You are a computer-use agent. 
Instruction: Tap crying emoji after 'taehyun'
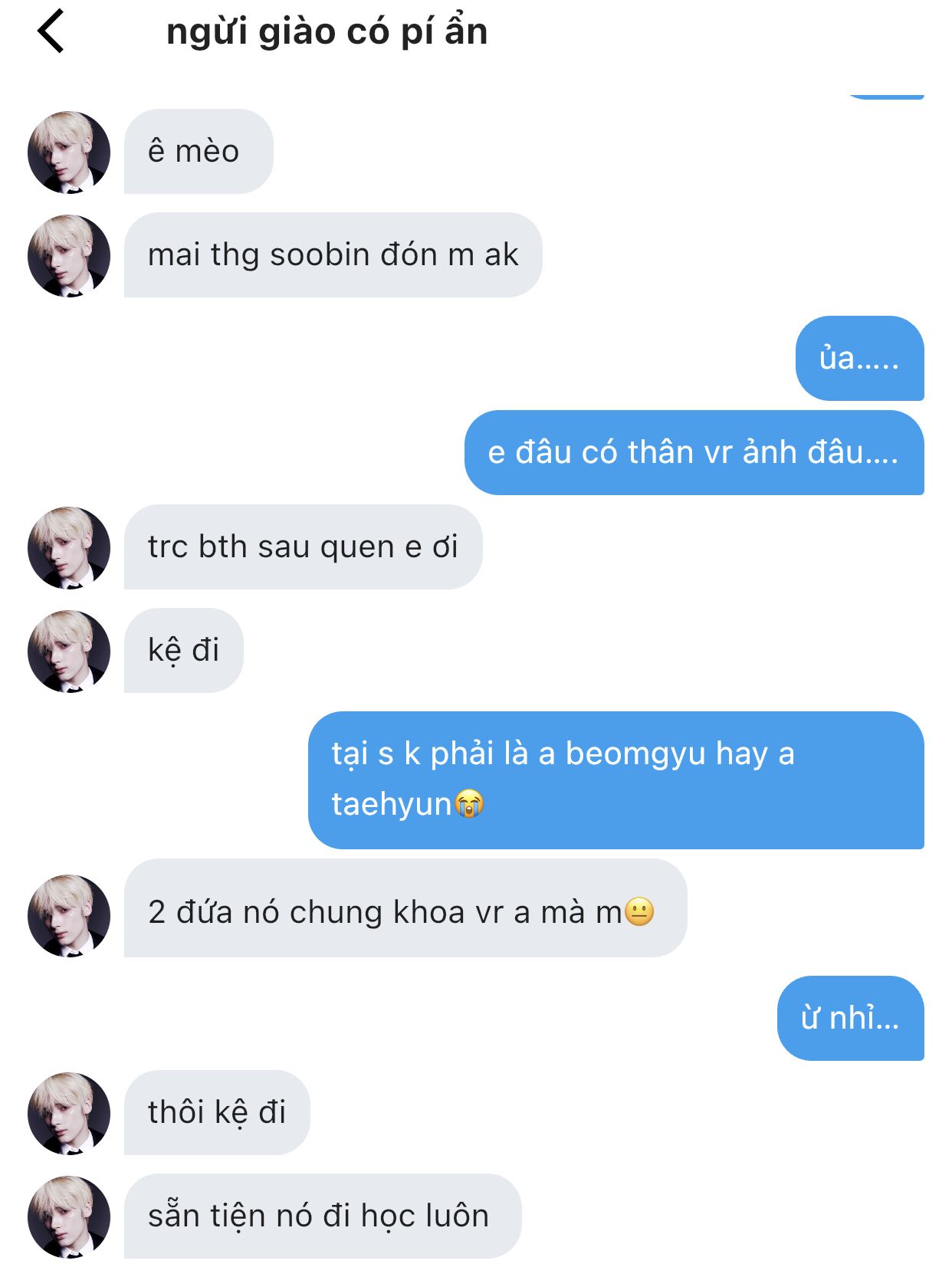469,804
